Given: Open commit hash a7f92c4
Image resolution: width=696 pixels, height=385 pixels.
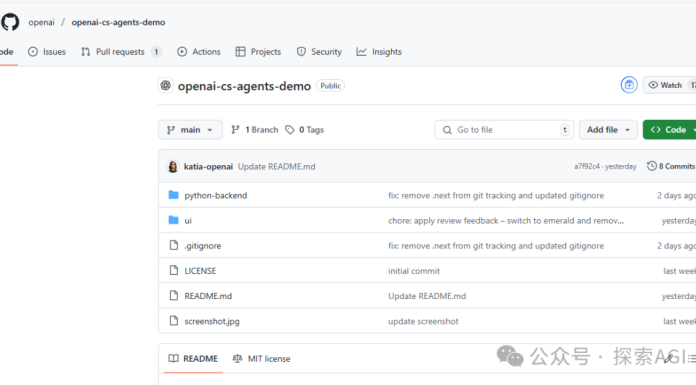Looking at the screenshot, I should pos(587,167).
